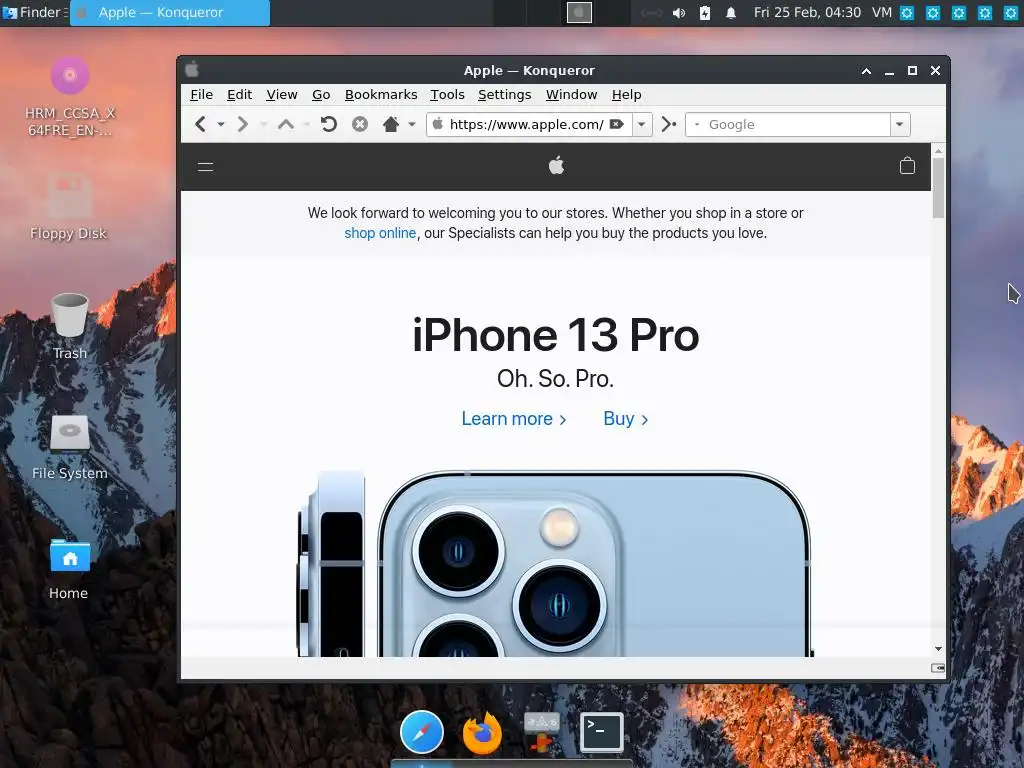
Task: Click the iPhone 13 Pro camera image
Action: (555, 563)
